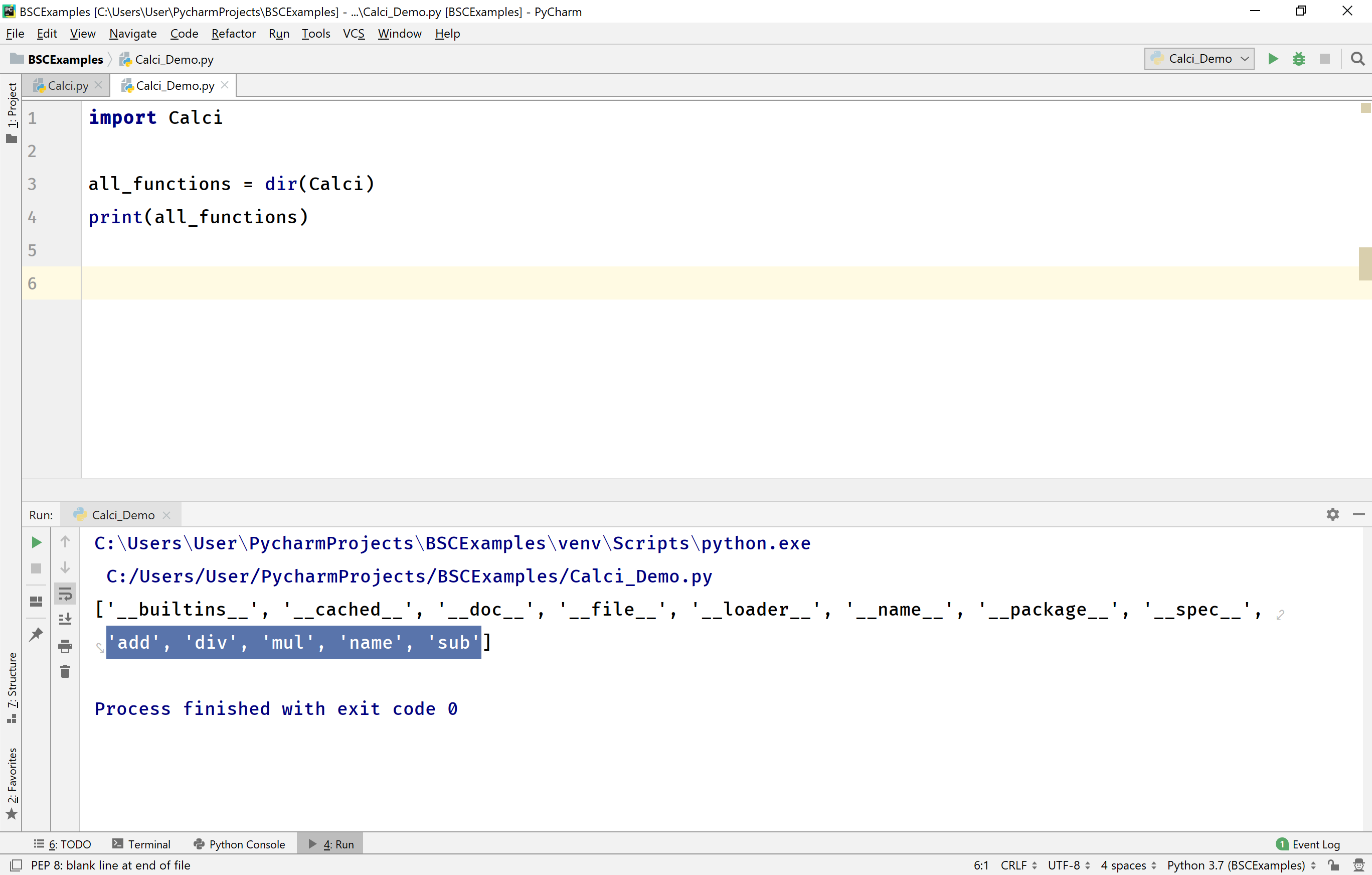Screen dimensions: 1372x875
Task: Toggle scroll to end of output
Action: click(65, 619)
